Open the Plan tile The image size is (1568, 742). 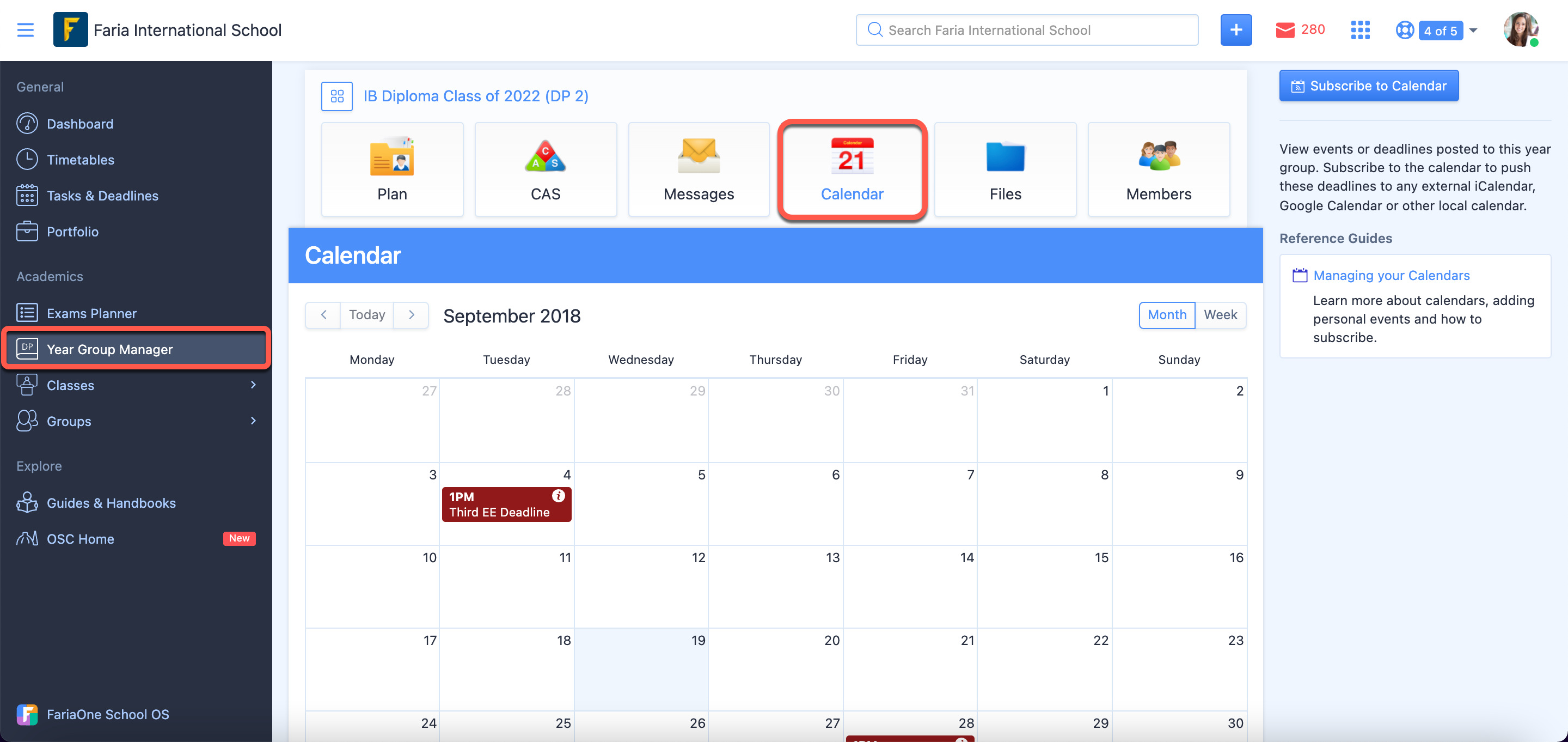click(392, 169)
